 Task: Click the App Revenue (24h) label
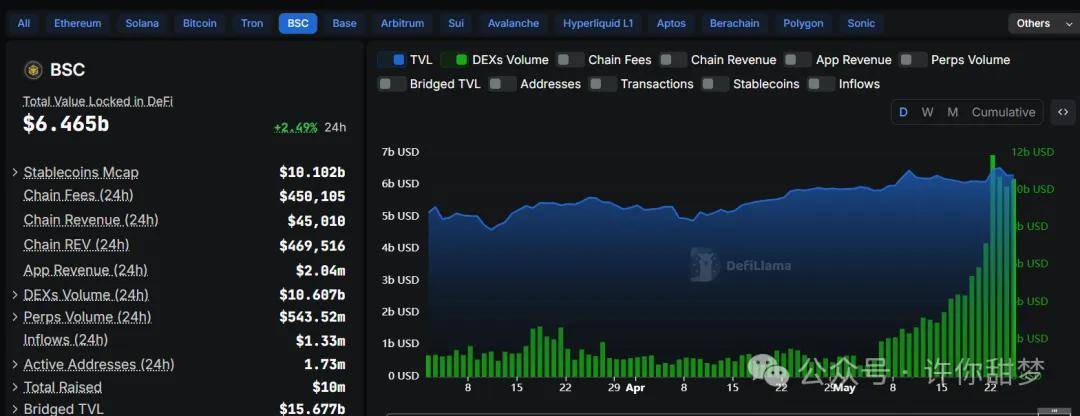point(85,270)
